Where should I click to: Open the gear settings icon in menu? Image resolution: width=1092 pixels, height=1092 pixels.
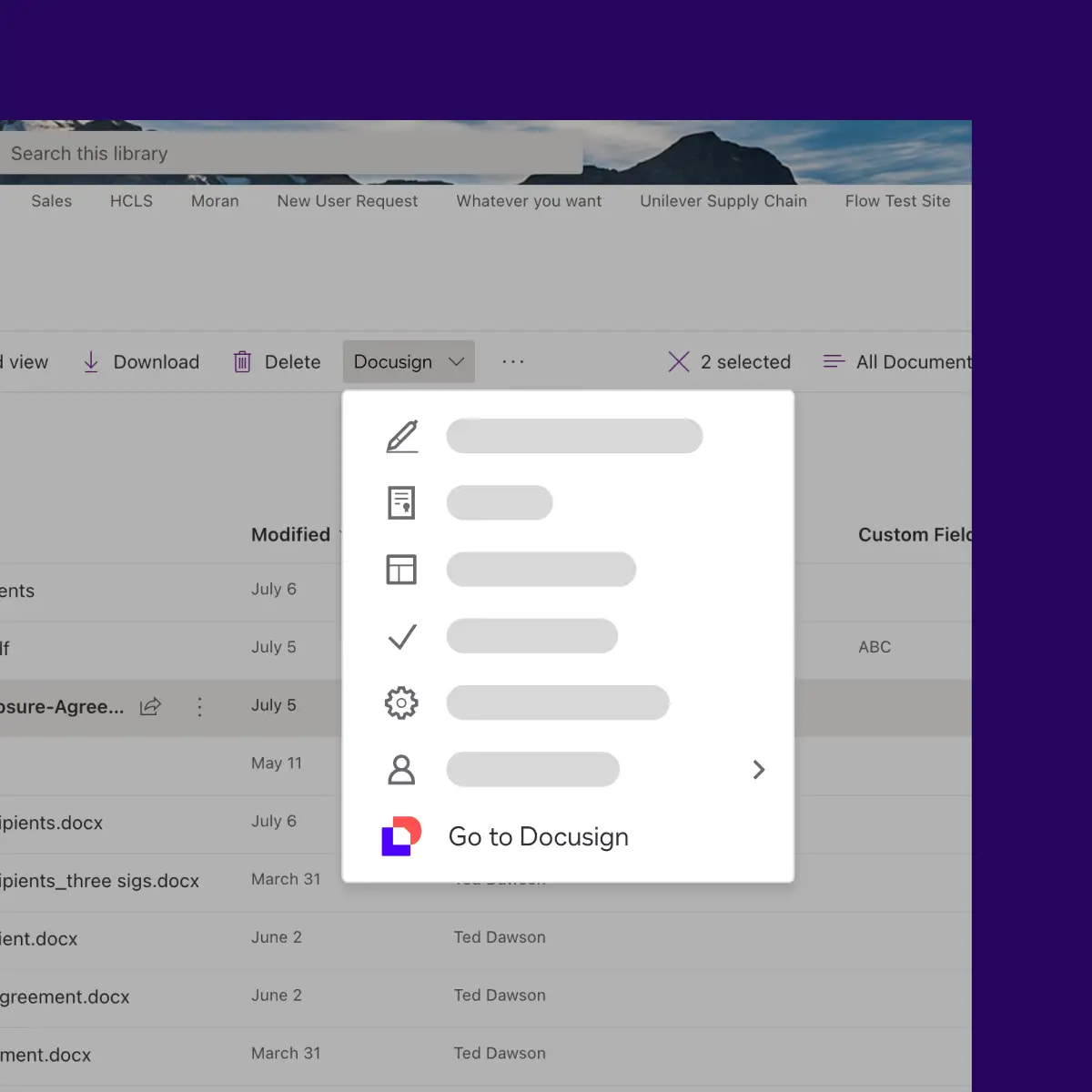(401, 703)
